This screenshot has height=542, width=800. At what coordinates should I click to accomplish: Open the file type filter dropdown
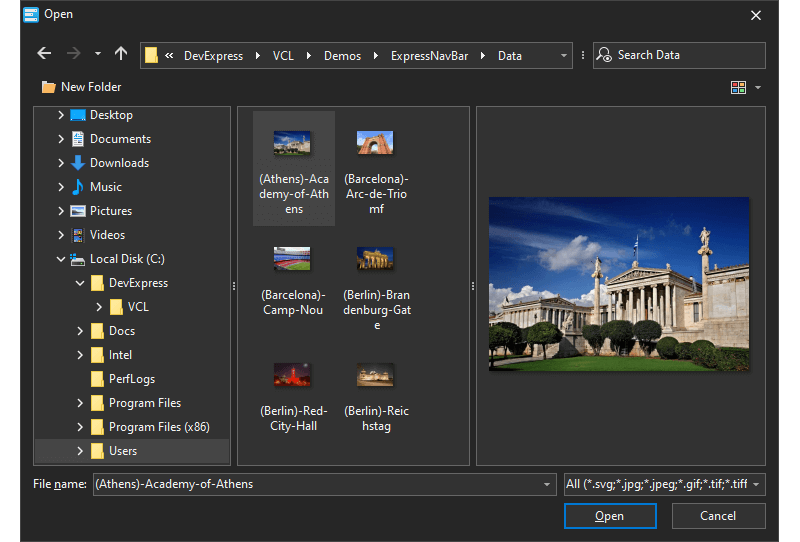756,485
